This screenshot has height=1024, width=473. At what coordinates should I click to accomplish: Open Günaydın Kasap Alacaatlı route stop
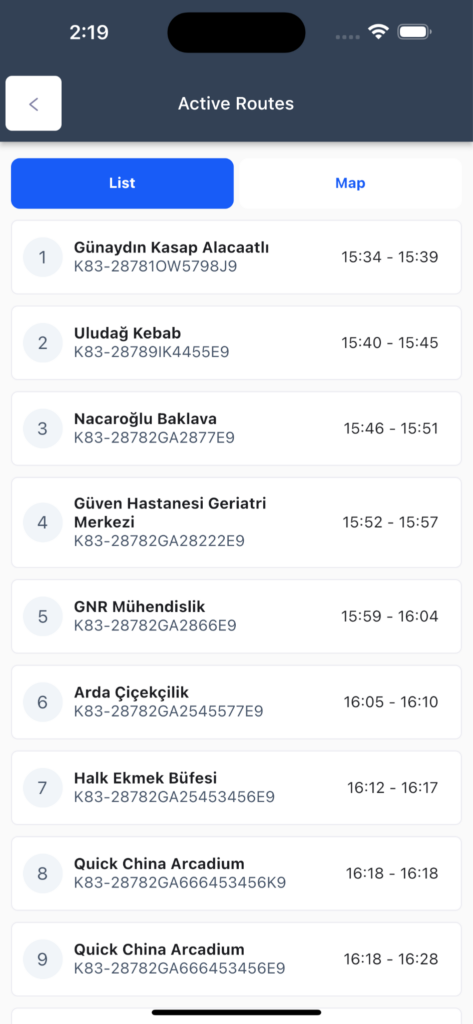pyautogui.click(x=236, y=257)
